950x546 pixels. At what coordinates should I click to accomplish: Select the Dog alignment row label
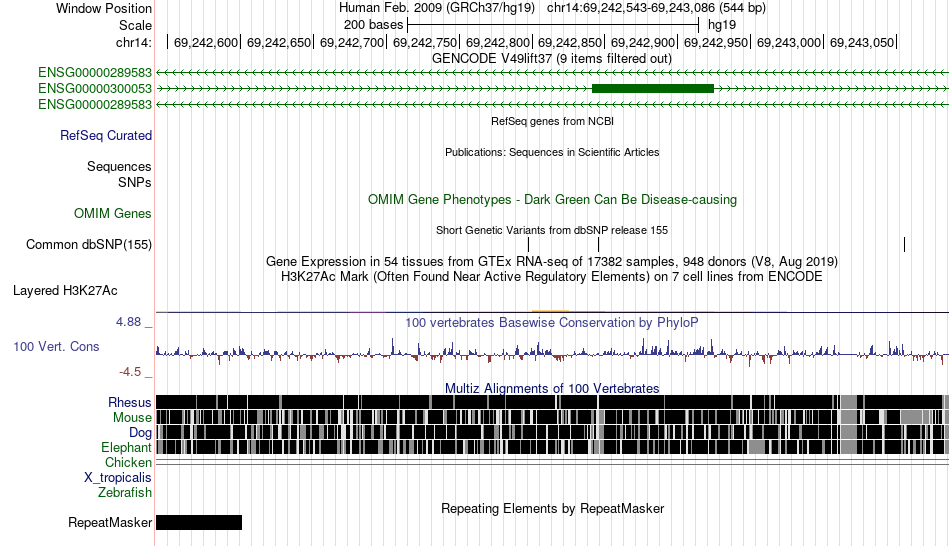click(x=141, y=433)
